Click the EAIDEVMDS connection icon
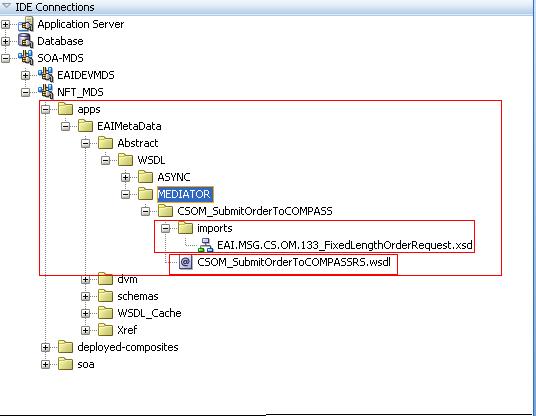536x416 pixels. pyautogui.click(x=45, y=75)
